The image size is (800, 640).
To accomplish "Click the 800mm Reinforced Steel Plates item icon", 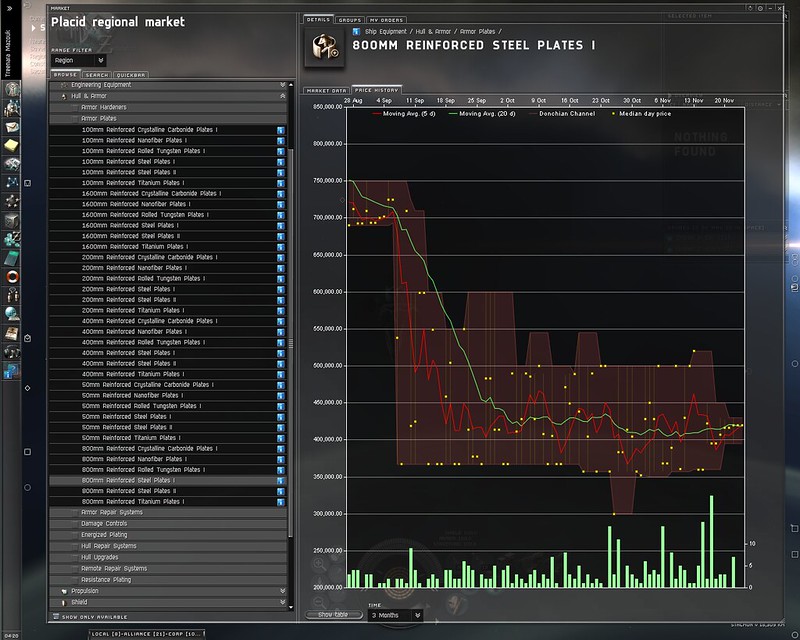I will pyautogui.click(x=324, y=47).
